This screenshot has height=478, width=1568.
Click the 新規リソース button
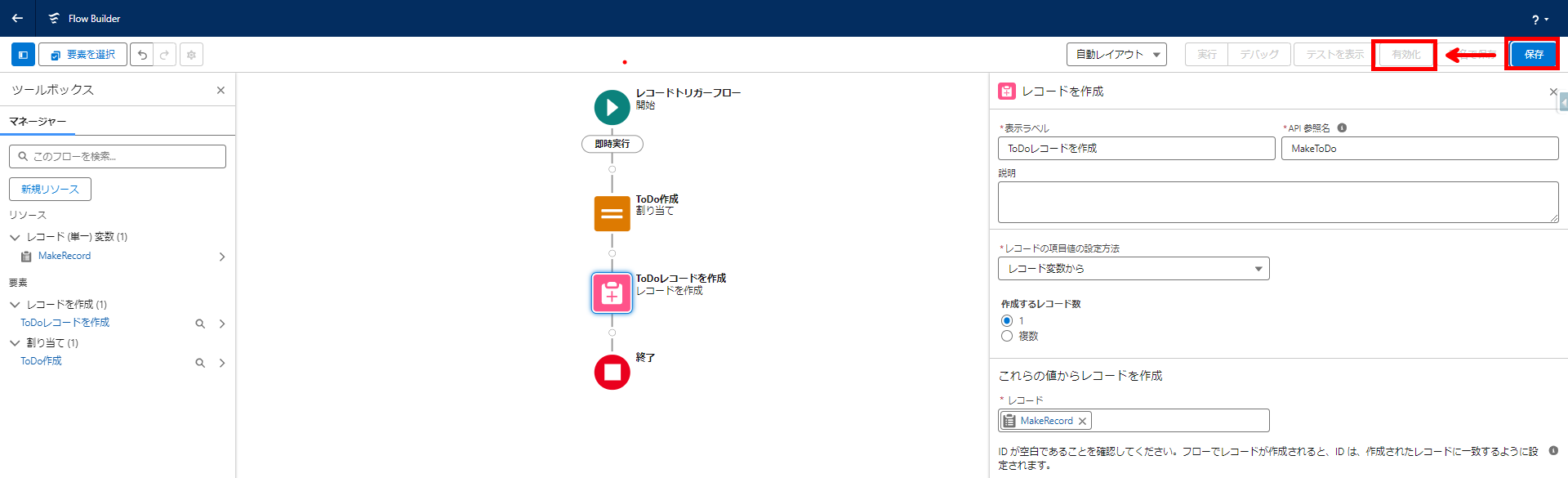[x=50, y=189]
